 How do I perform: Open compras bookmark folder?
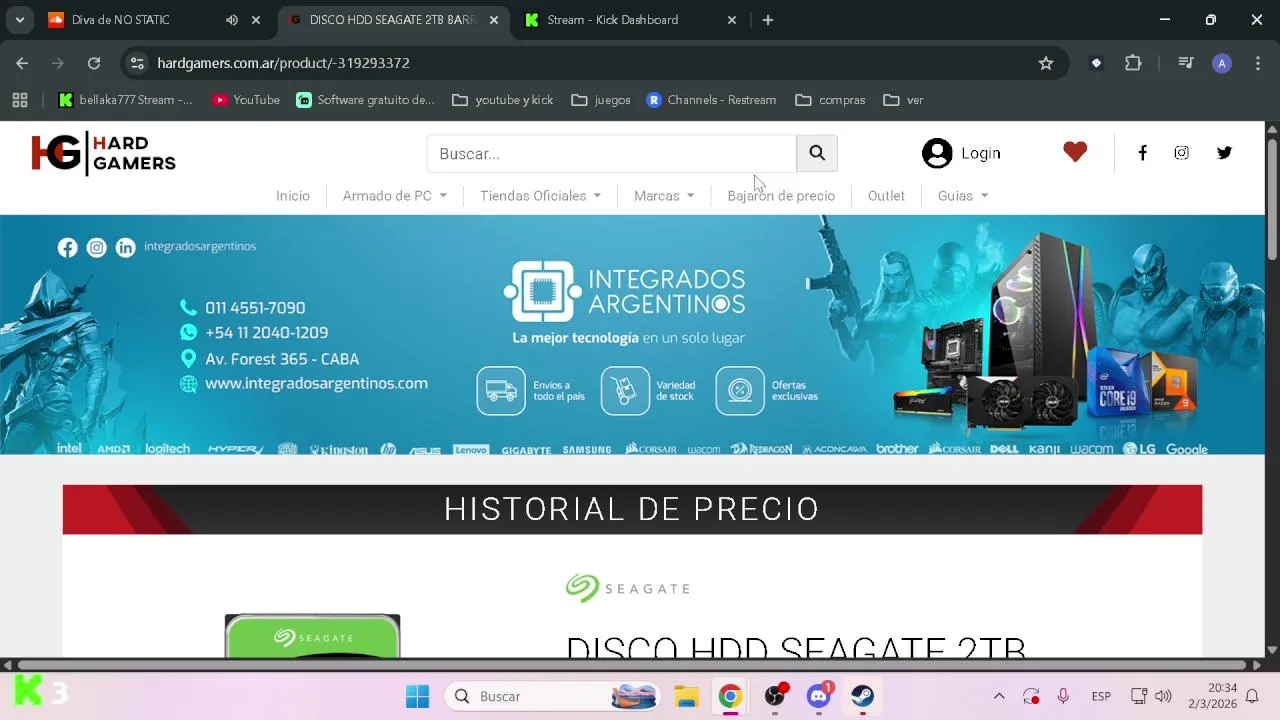(x=830, y=100)
